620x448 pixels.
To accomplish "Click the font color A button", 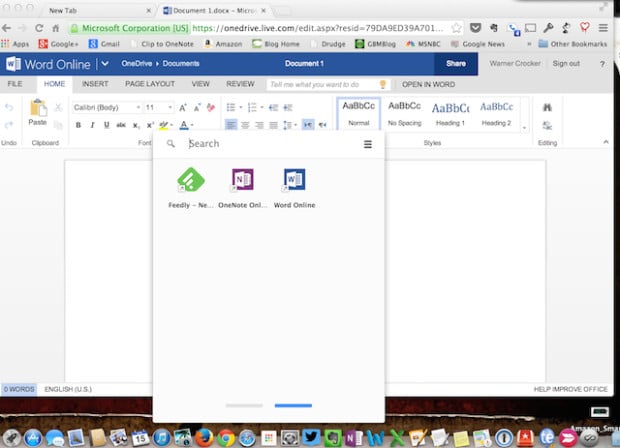I will [184, 125].
